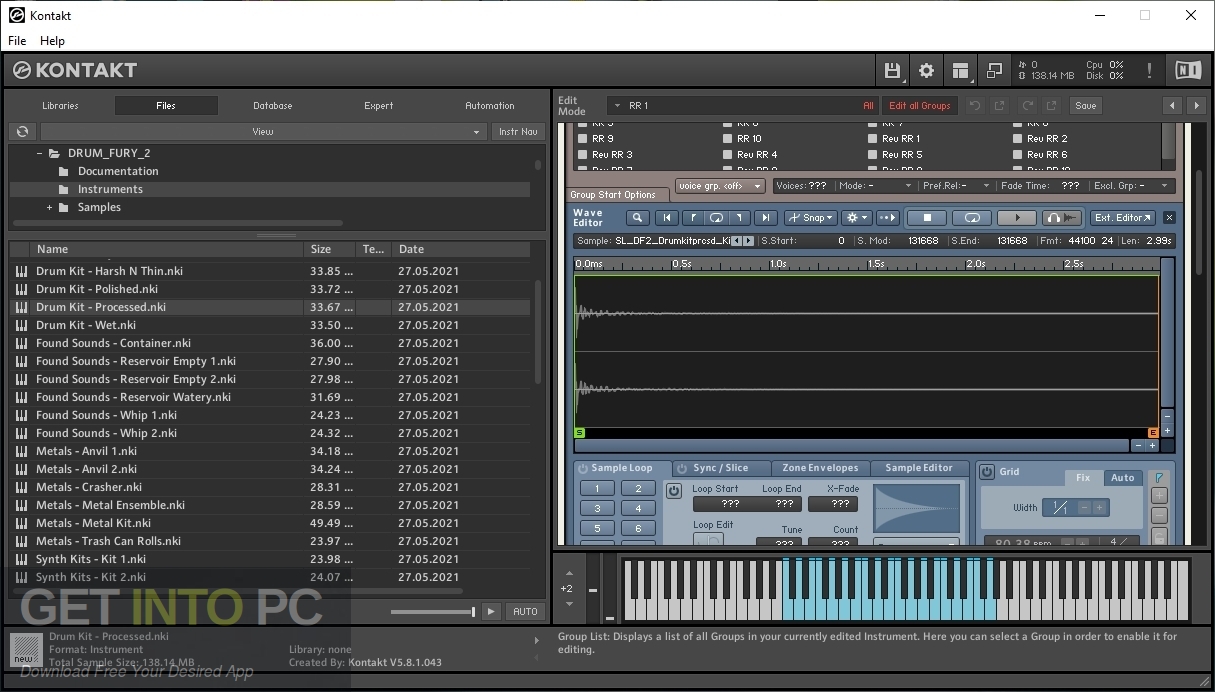The height and width of the screenshot is (692, 1215).
Task: Switch to the Libraries tab
Action: 60,105
